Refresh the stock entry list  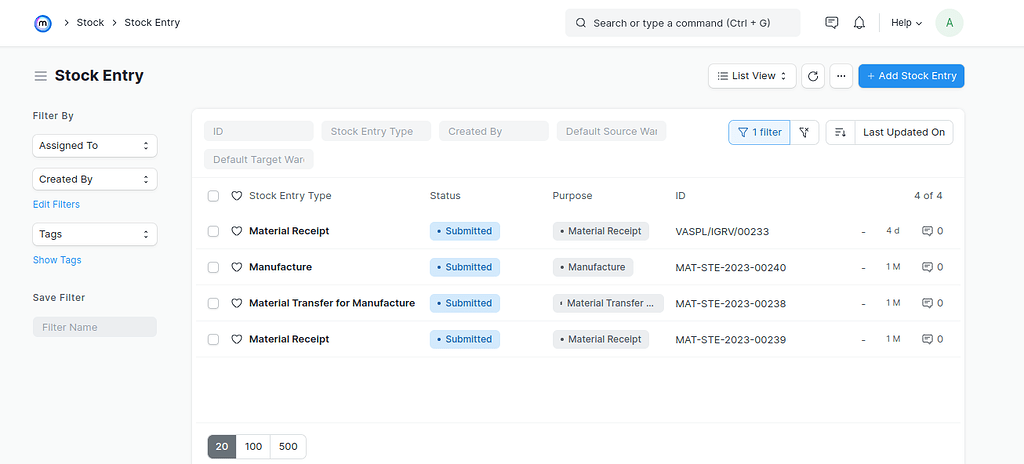[x=813, y=76]
